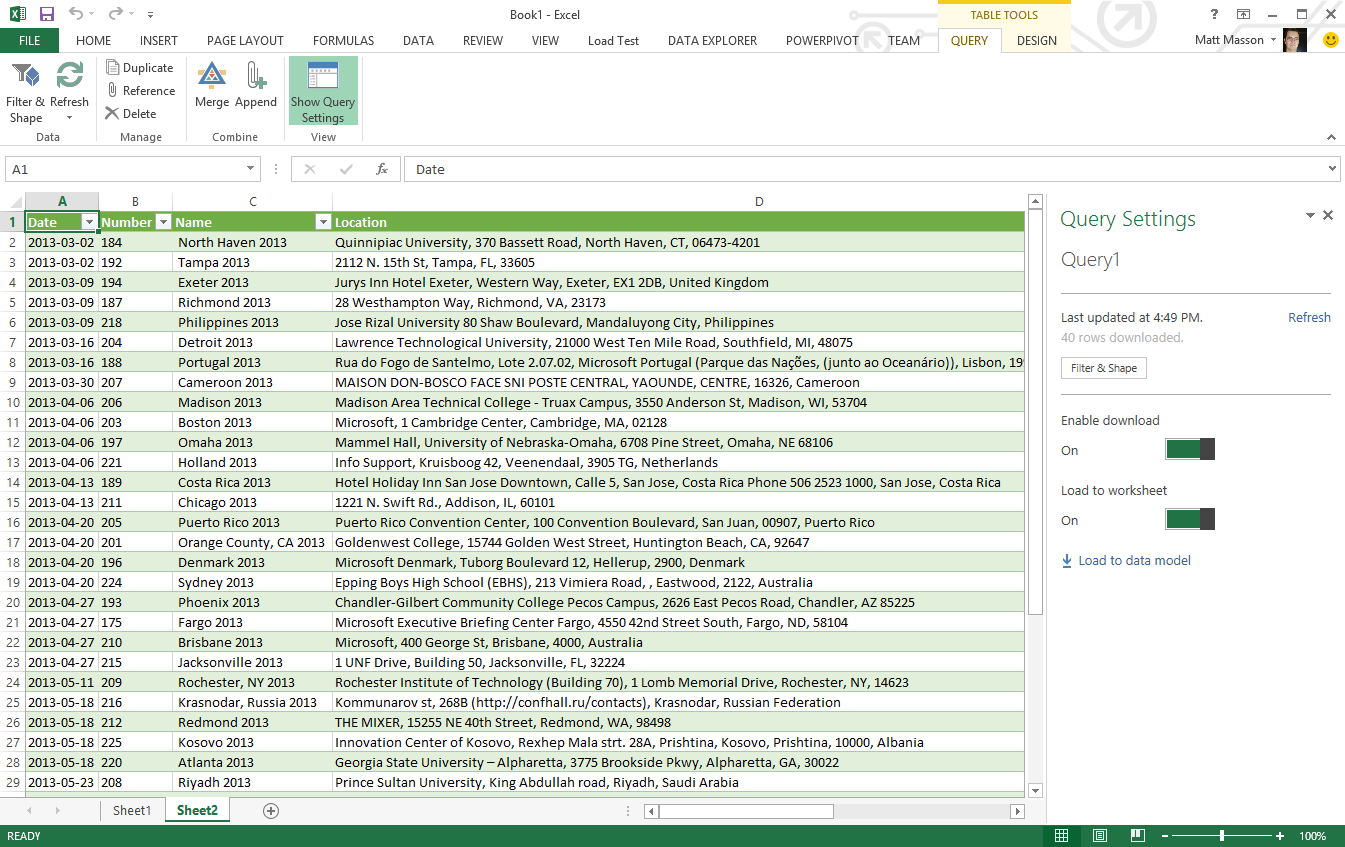
Task: Zoom in with the plus button
Action: pos(1280,836)
